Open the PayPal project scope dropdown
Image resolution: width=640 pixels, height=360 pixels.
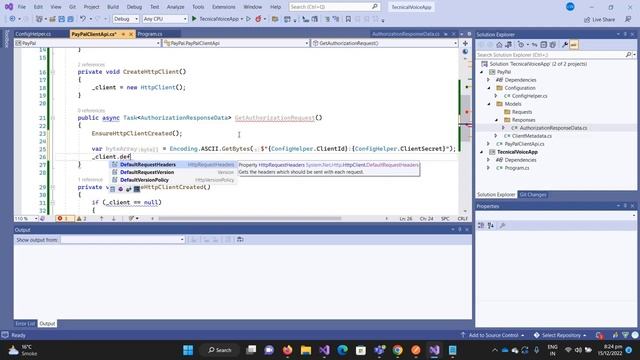(87, 43)
